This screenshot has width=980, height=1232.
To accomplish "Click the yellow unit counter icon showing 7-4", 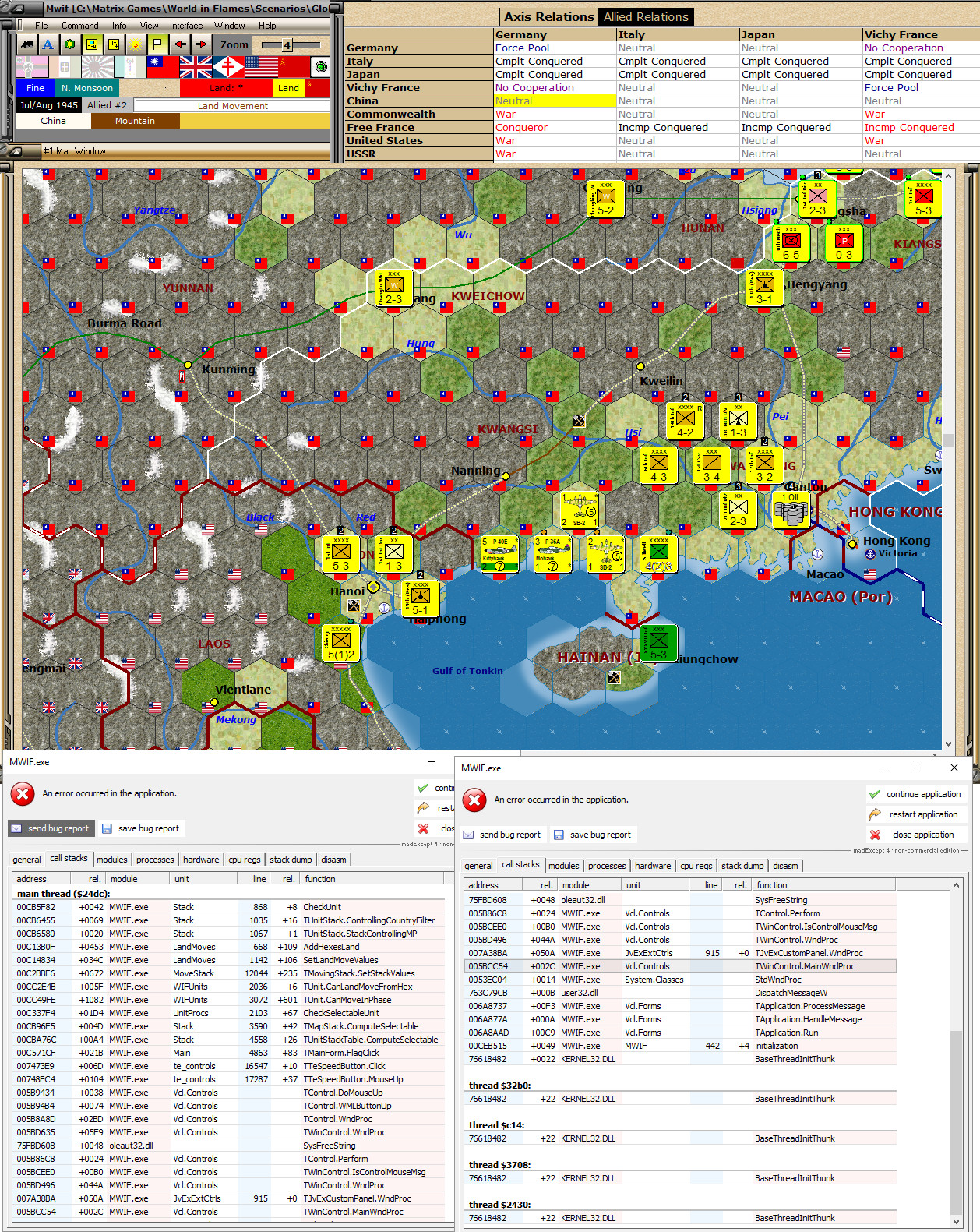I will 92,44.
